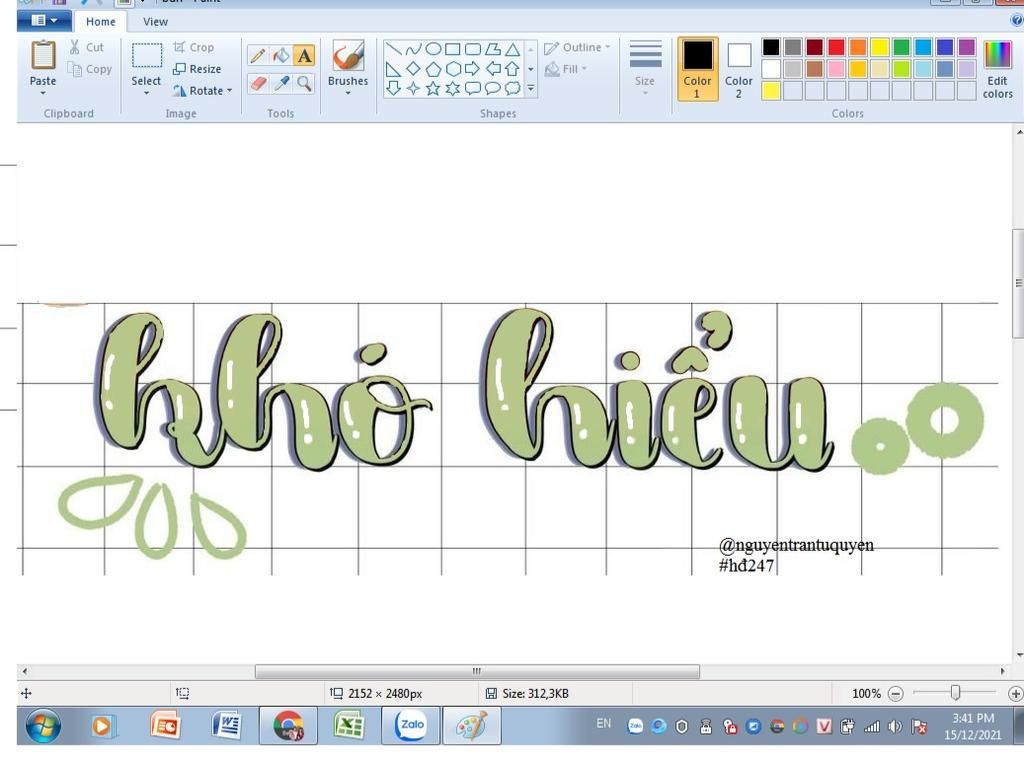Open the Paint file menu button
This screenshot has width=1024, height=769.
44,21
